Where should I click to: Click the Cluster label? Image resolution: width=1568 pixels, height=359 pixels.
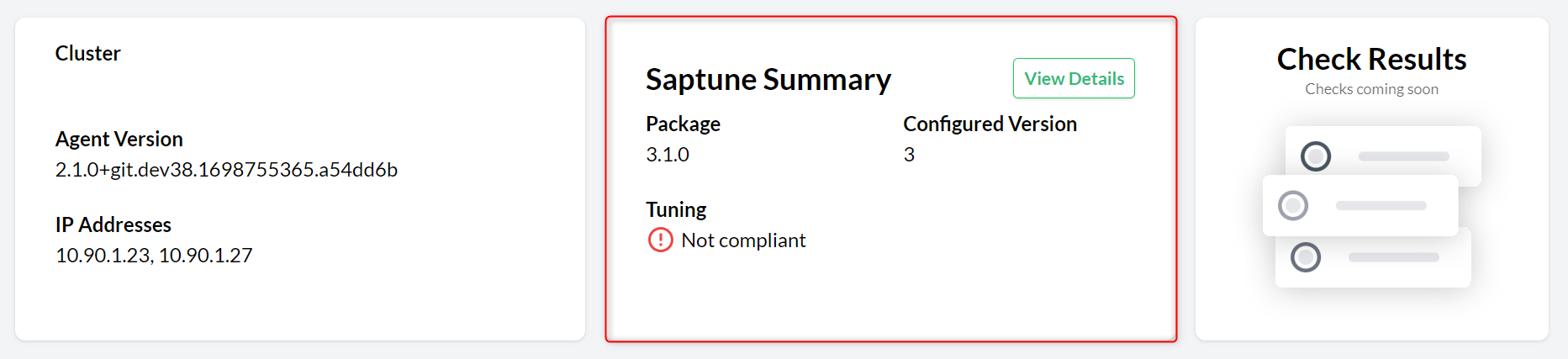point(88,53)
